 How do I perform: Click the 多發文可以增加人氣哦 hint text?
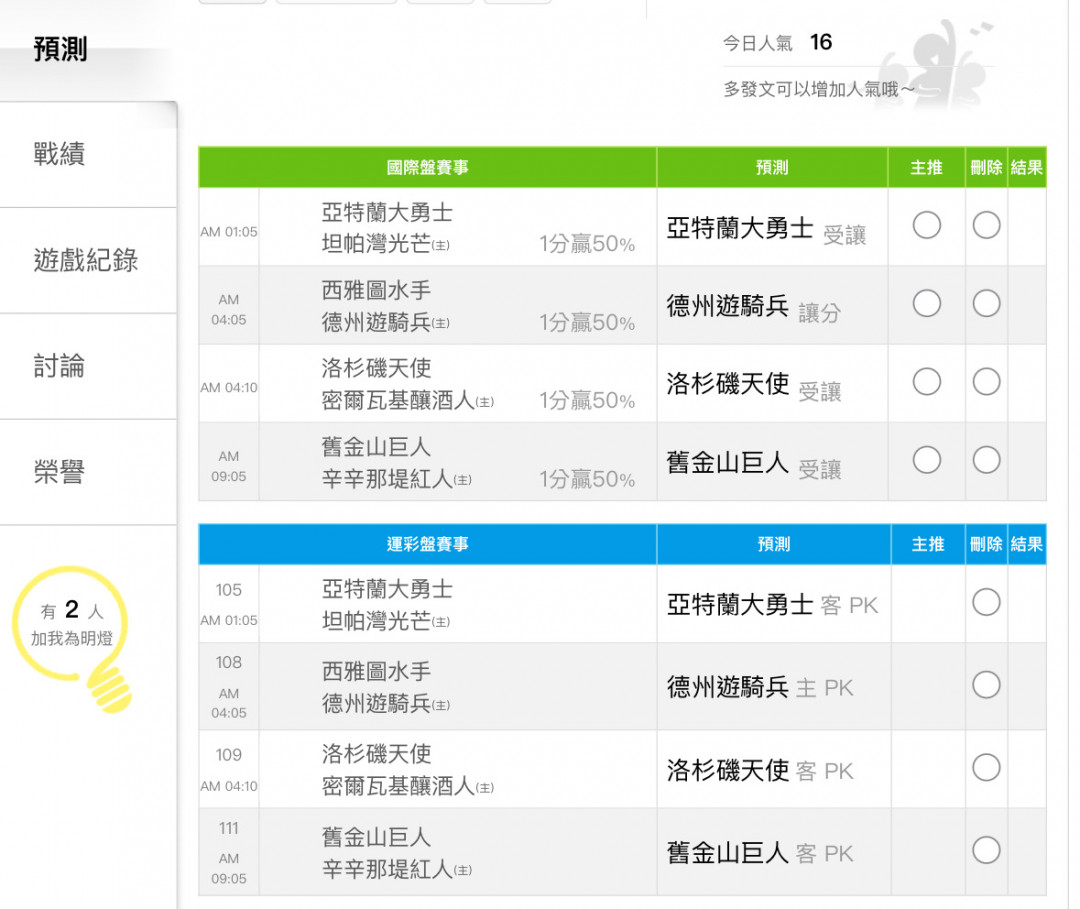pos(819,90)
